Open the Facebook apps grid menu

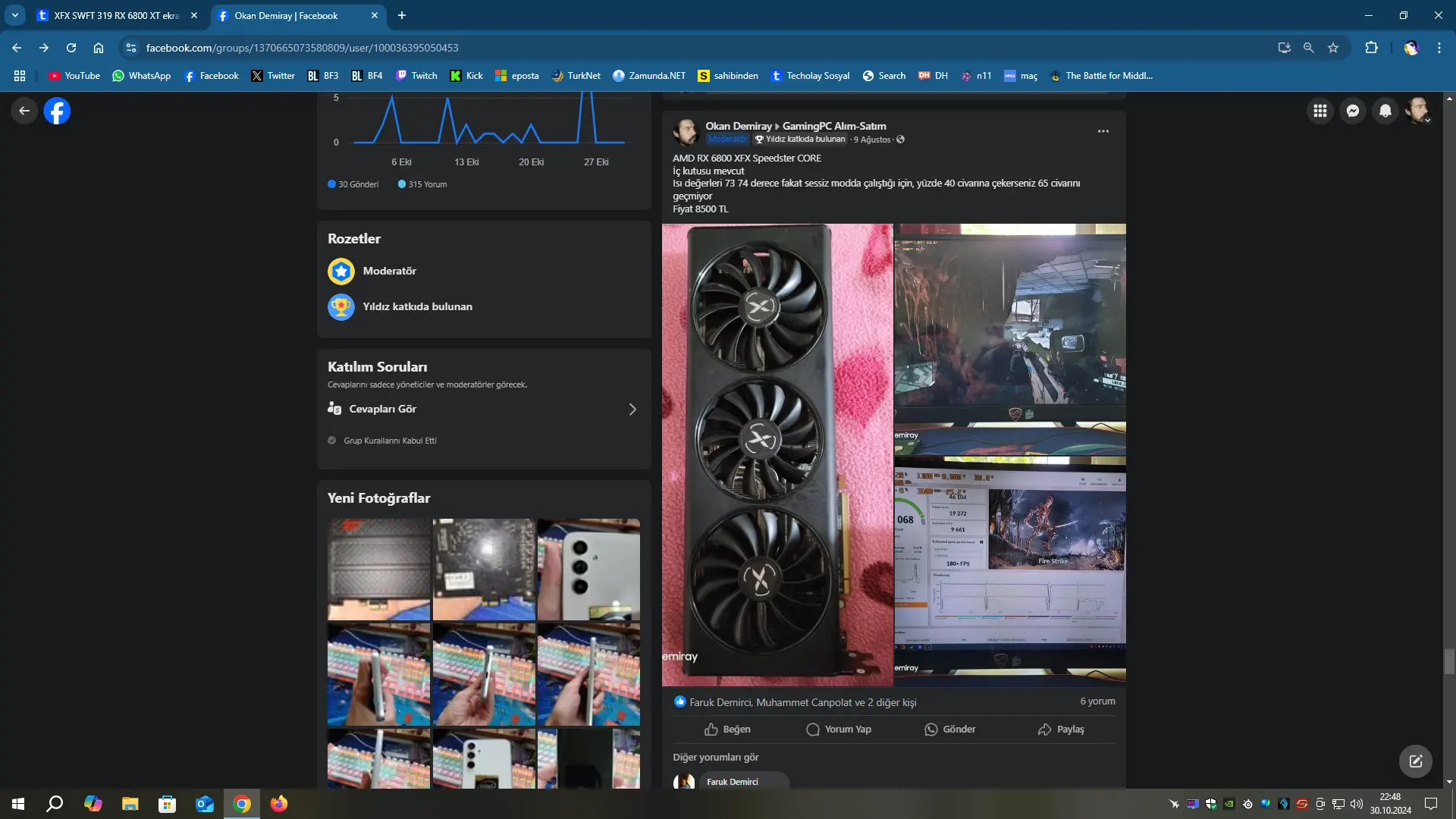(x=1319, y=111)
